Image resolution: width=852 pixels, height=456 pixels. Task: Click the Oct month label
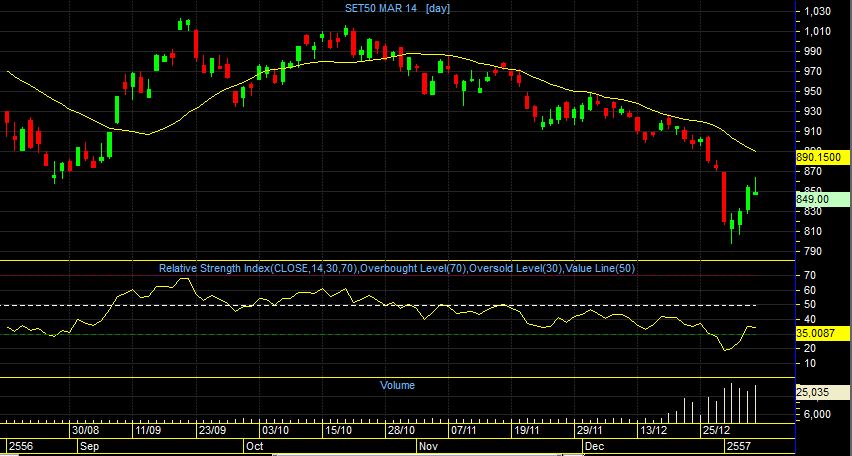point(255,446)
